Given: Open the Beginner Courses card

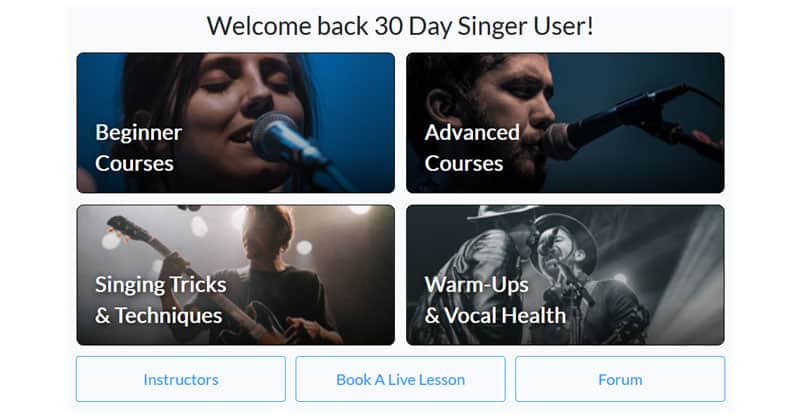Looking at the screenshot, I should tap(235, 122).
